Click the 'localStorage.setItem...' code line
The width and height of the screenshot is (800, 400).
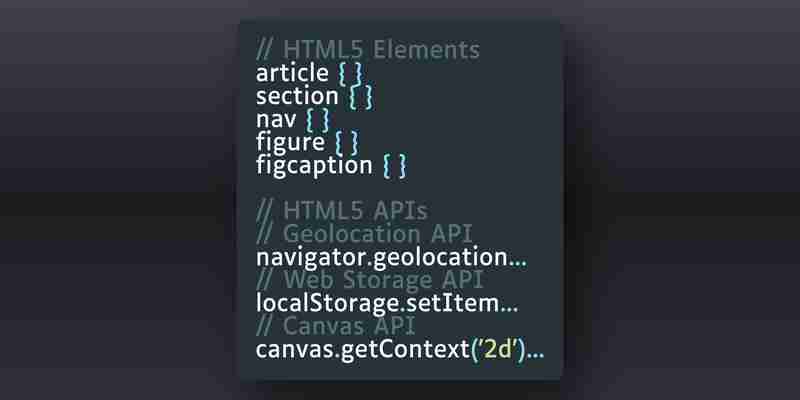pos(387,304)
